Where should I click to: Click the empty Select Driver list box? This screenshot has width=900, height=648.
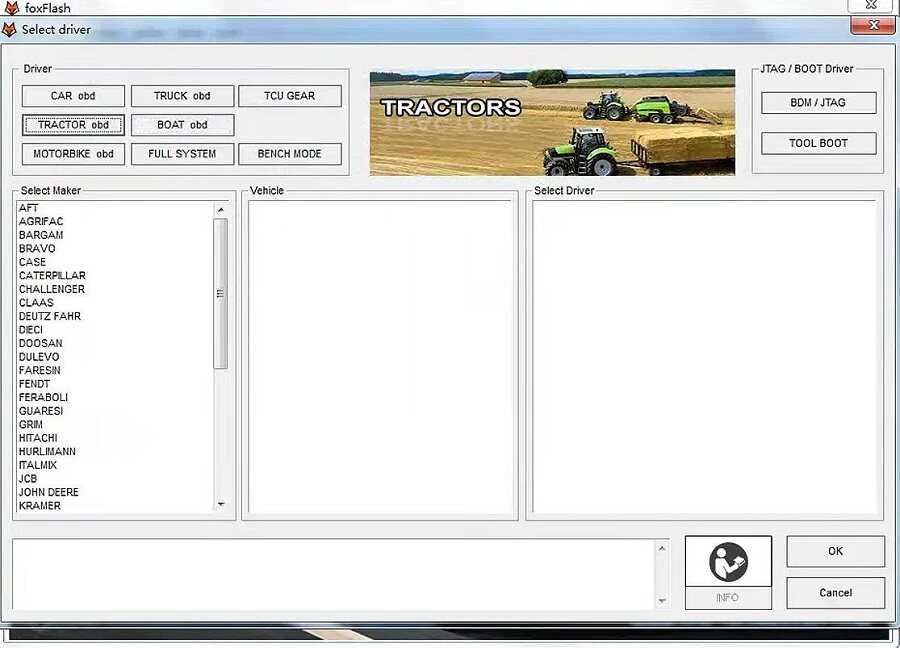click(704, 356)
